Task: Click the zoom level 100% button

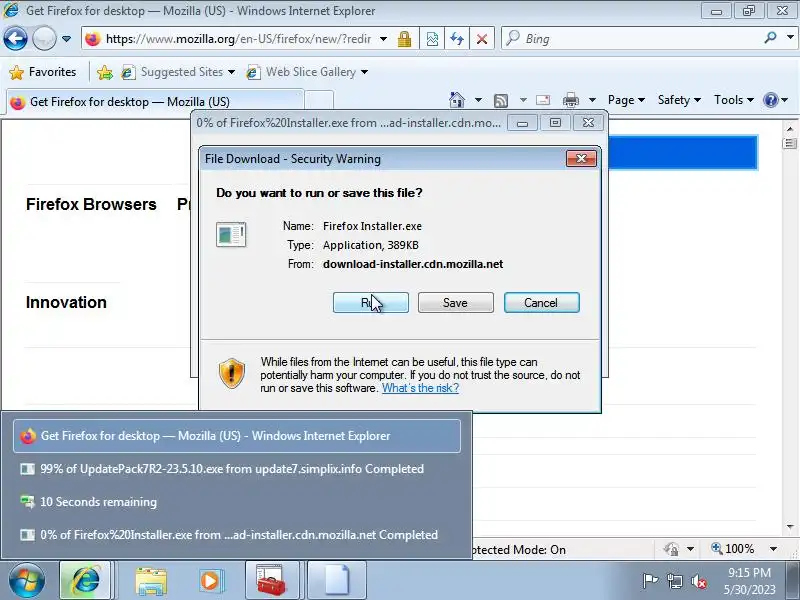Action: pyautogui.click(x=733, y=549)
